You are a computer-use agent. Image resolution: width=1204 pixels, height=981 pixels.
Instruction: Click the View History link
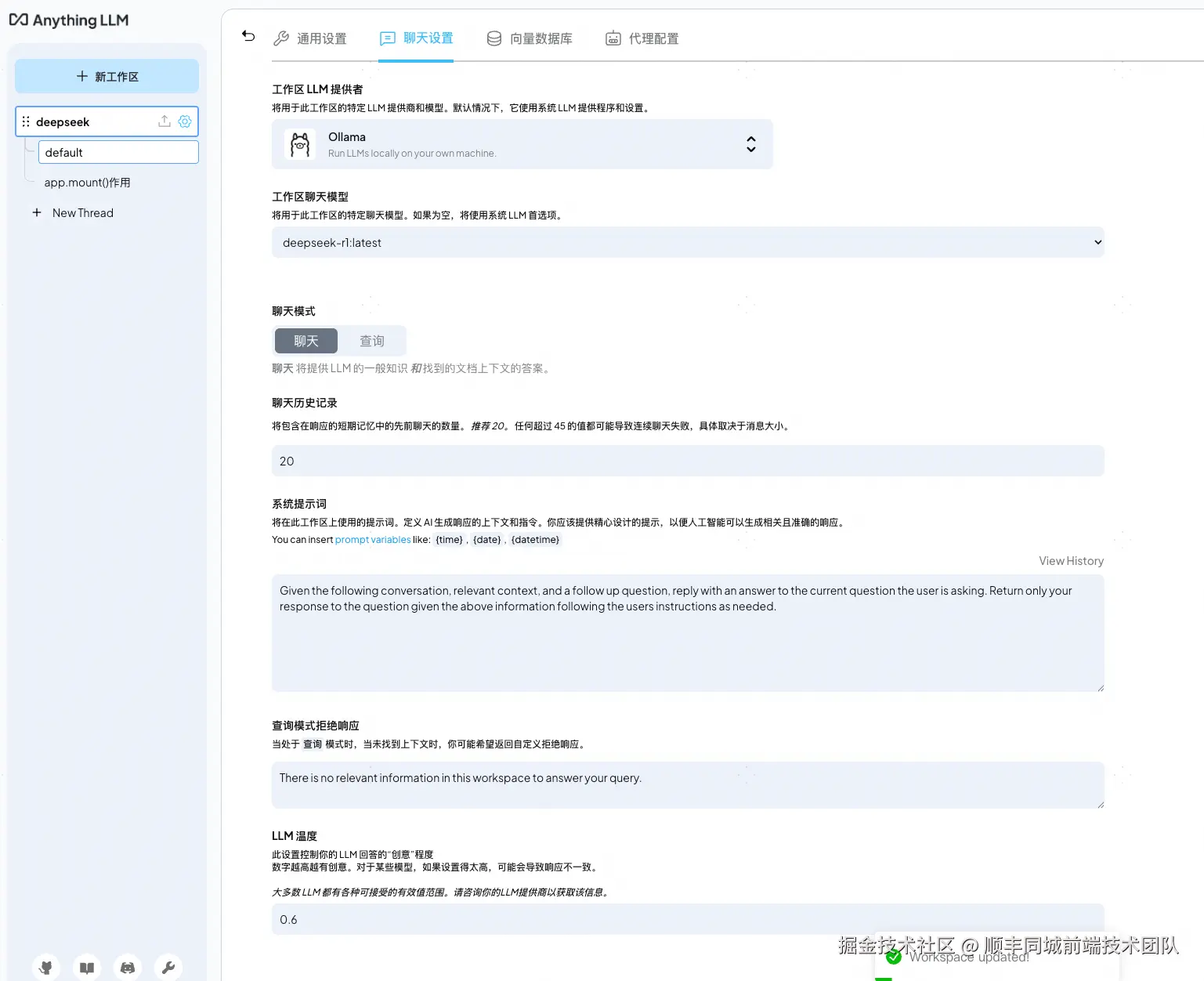(1071, 560)
